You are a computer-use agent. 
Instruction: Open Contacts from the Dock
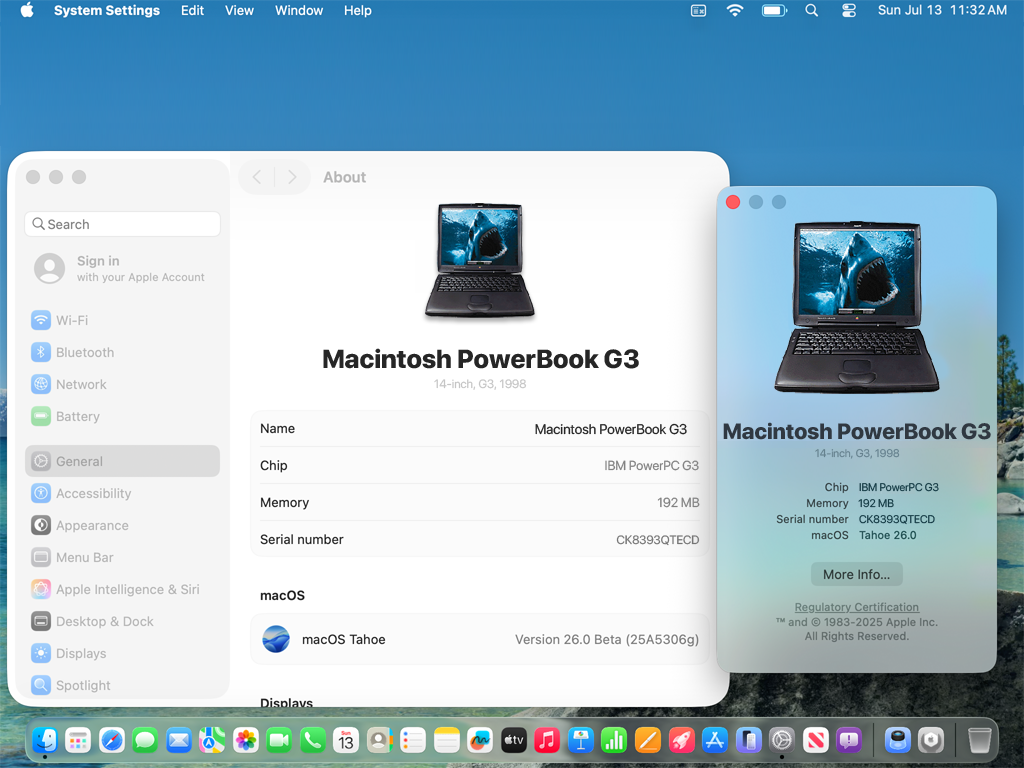point(379,740)
